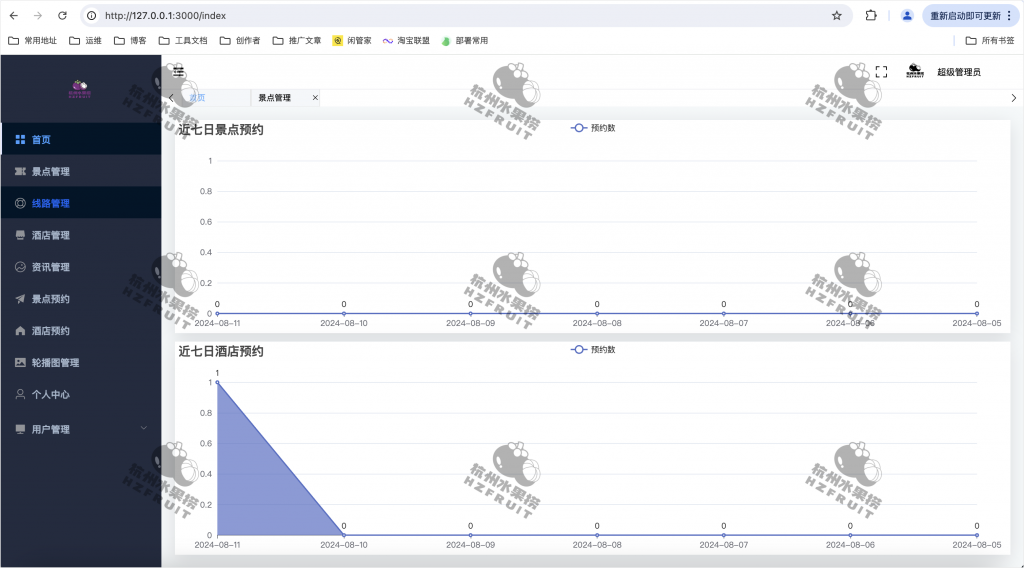Expand the 用户管理 submenu

(x=80, y=429)
